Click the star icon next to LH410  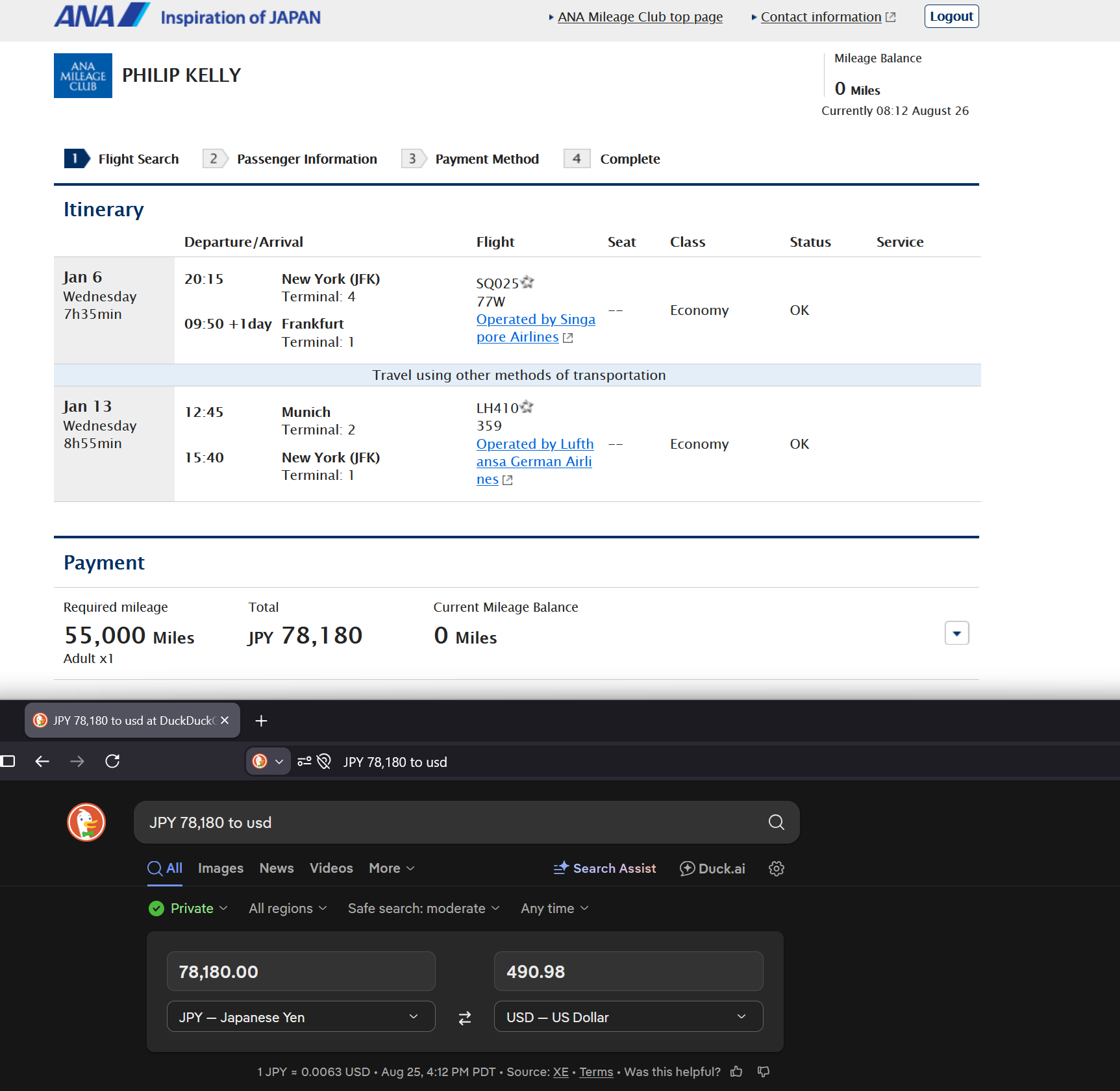coord(527,407)
